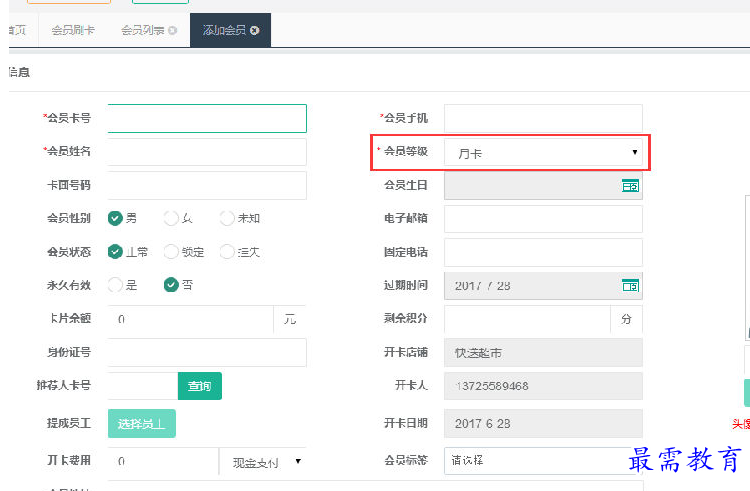Image resolution: width=750 pixels, height=491 pixels.
Task: Focus the 推荐人卡号 input field
Action: pyautogui.click(x=143, y=386)
